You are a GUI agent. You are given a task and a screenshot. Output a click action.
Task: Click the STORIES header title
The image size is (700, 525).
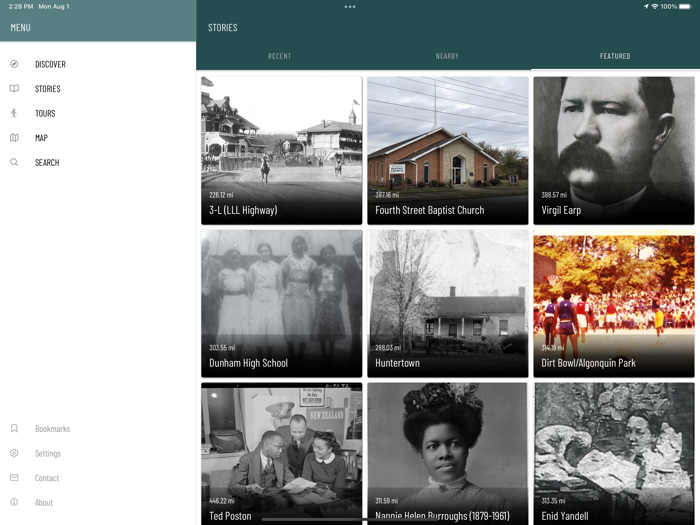point(222,28)
